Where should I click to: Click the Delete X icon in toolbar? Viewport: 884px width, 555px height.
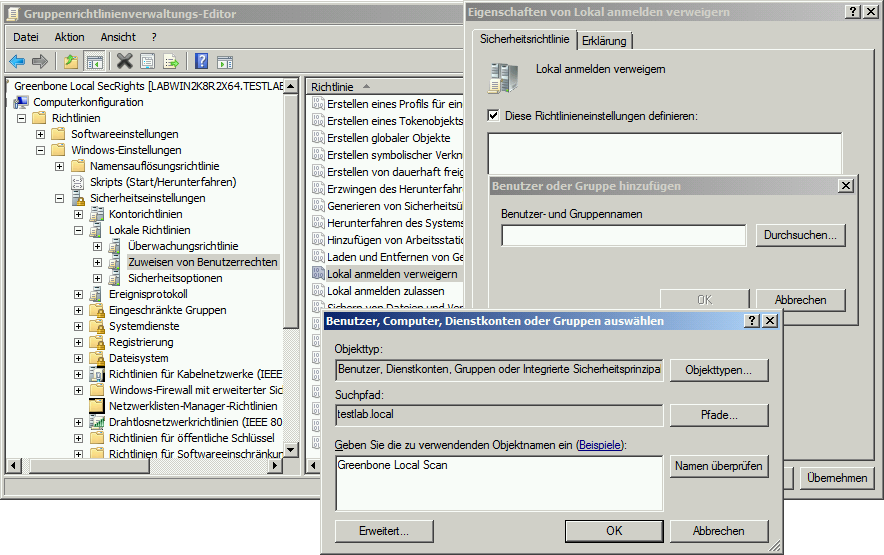(x=125, y=62)
